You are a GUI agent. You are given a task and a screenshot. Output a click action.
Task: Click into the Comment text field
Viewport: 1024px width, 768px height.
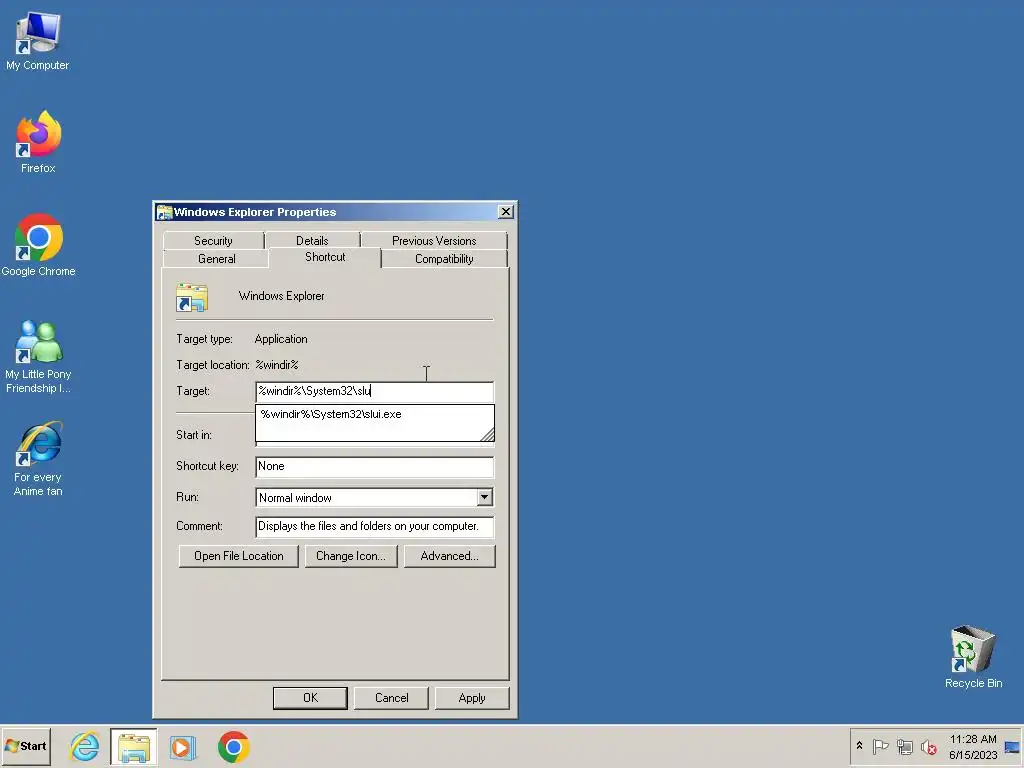[x=374, y=526]
